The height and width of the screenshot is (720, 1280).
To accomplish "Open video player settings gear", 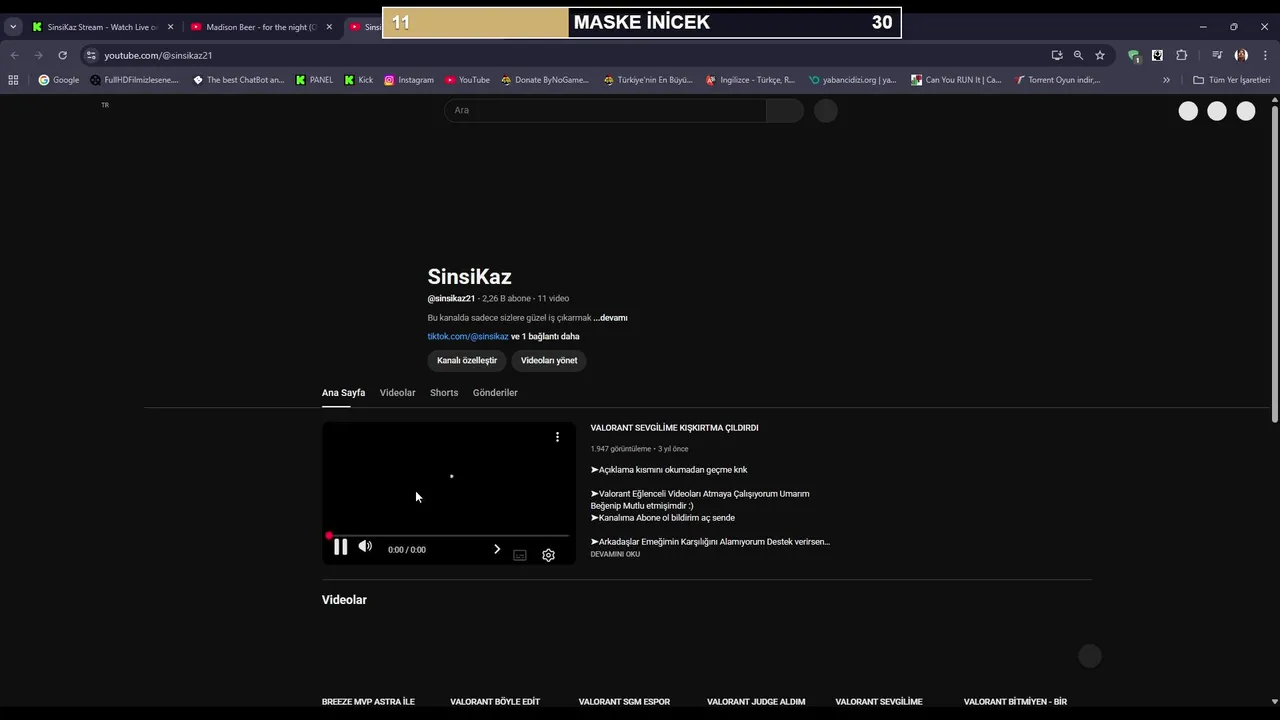I will tap(548, 555).
